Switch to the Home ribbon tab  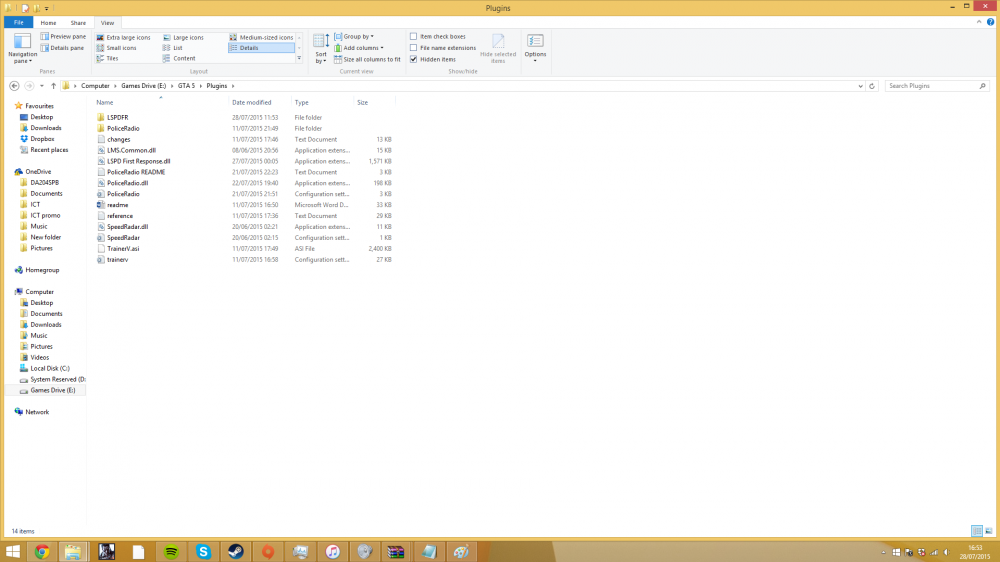coord(48,22)
